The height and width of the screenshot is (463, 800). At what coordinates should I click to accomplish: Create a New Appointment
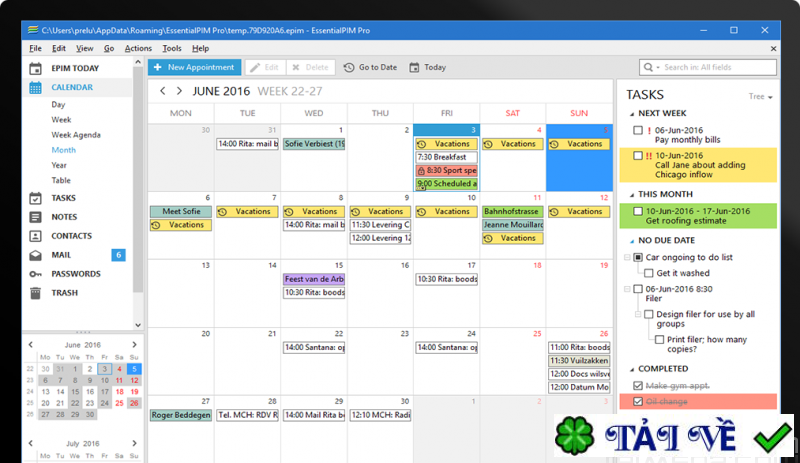[194, 67]
